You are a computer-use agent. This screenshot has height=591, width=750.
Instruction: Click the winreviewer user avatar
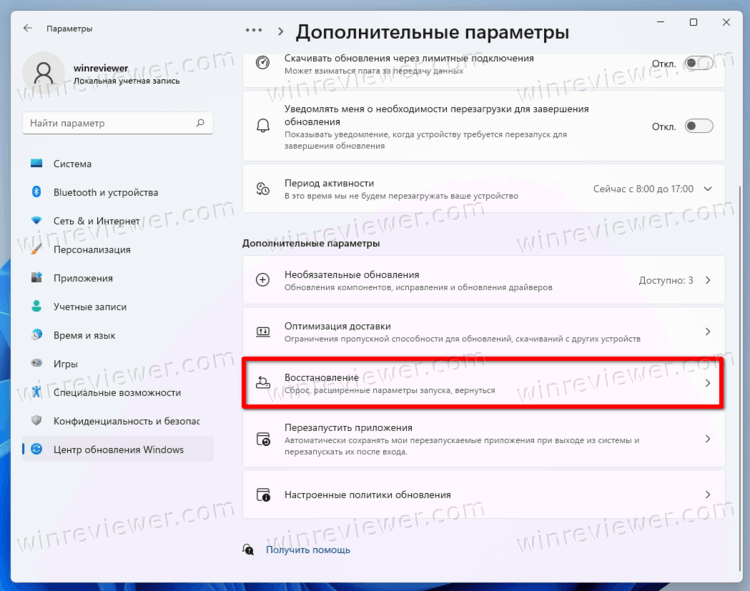tap(45, 73)
